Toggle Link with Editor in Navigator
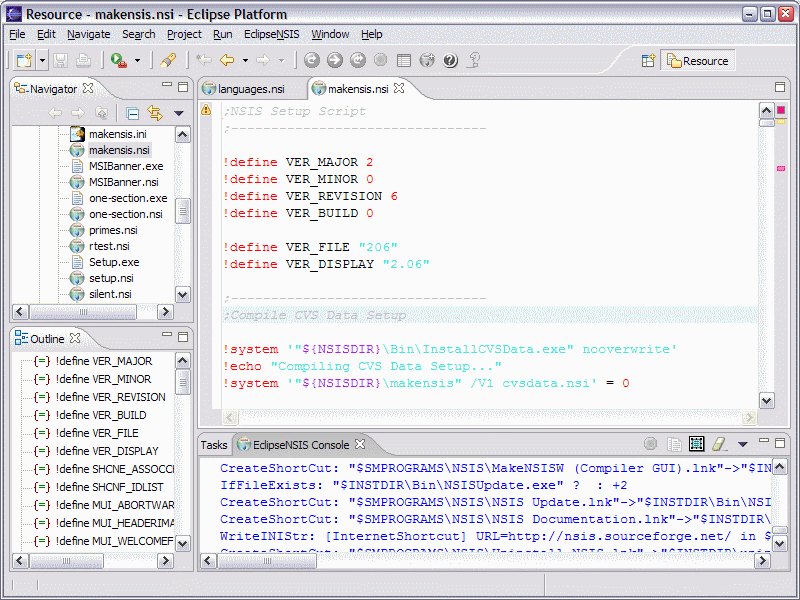Screen dimensions: 800x600 [x=155, y=113]
